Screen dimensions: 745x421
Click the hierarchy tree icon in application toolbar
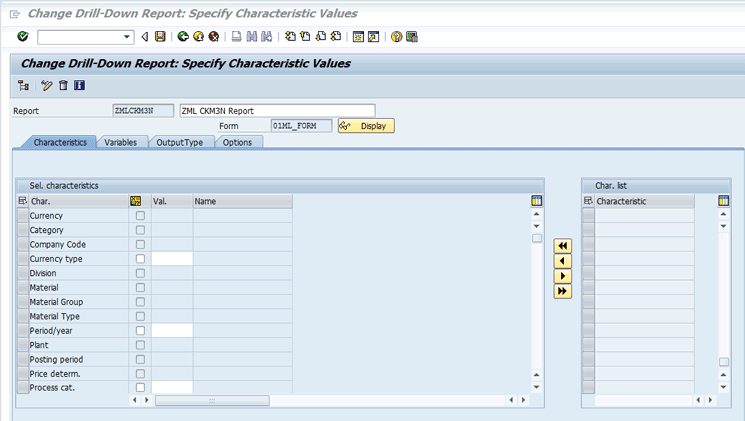(x=23, y=86)
